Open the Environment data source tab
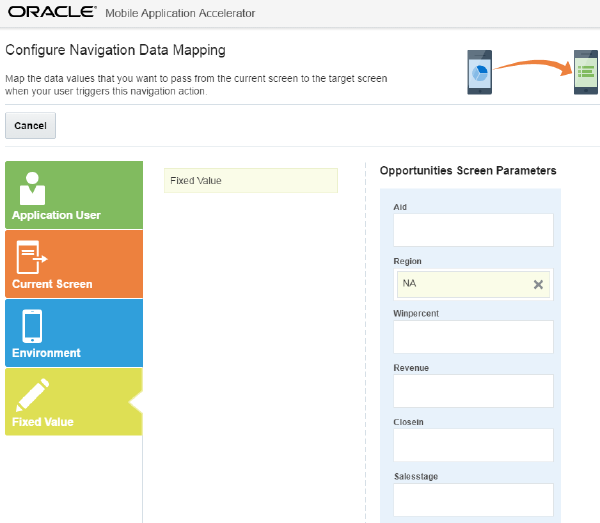The width and height of the screenshot is (600, 523). coord(46,353)
